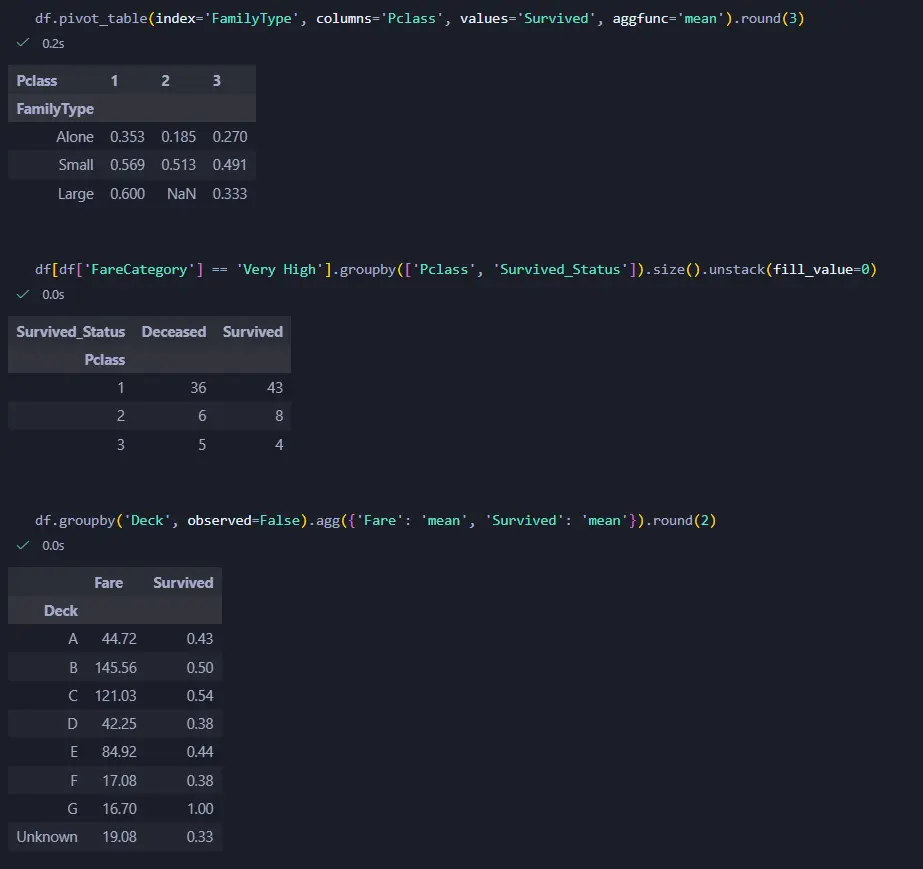Select the Unknown deck row label
923x869 pixels.
point(47,837)
